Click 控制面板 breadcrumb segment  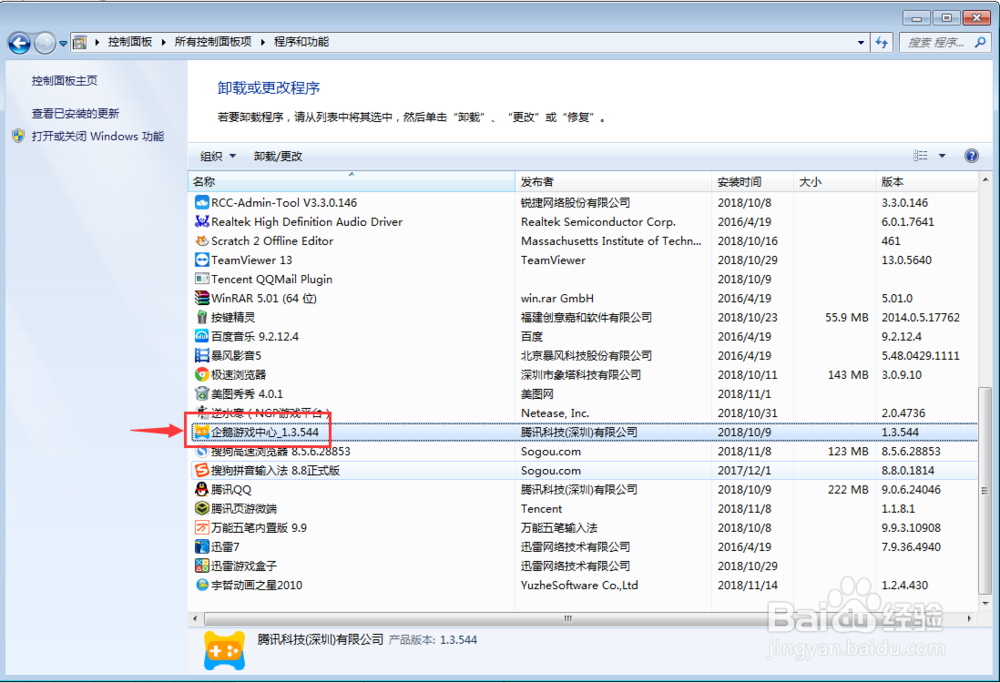coord(130,42)
